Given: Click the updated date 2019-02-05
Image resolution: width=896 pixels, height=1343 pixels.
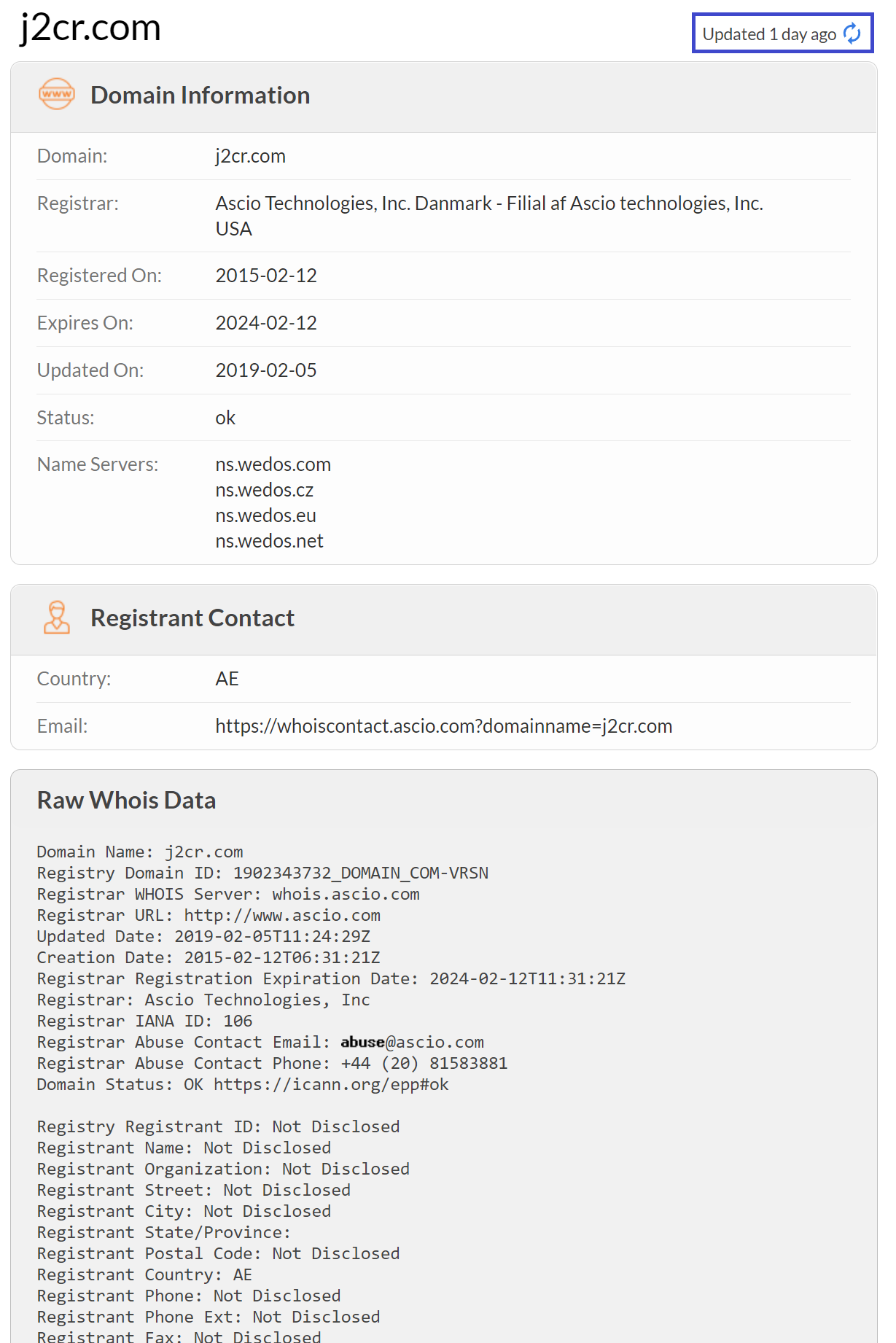Looking at the screenshot, I should [266, 370].
